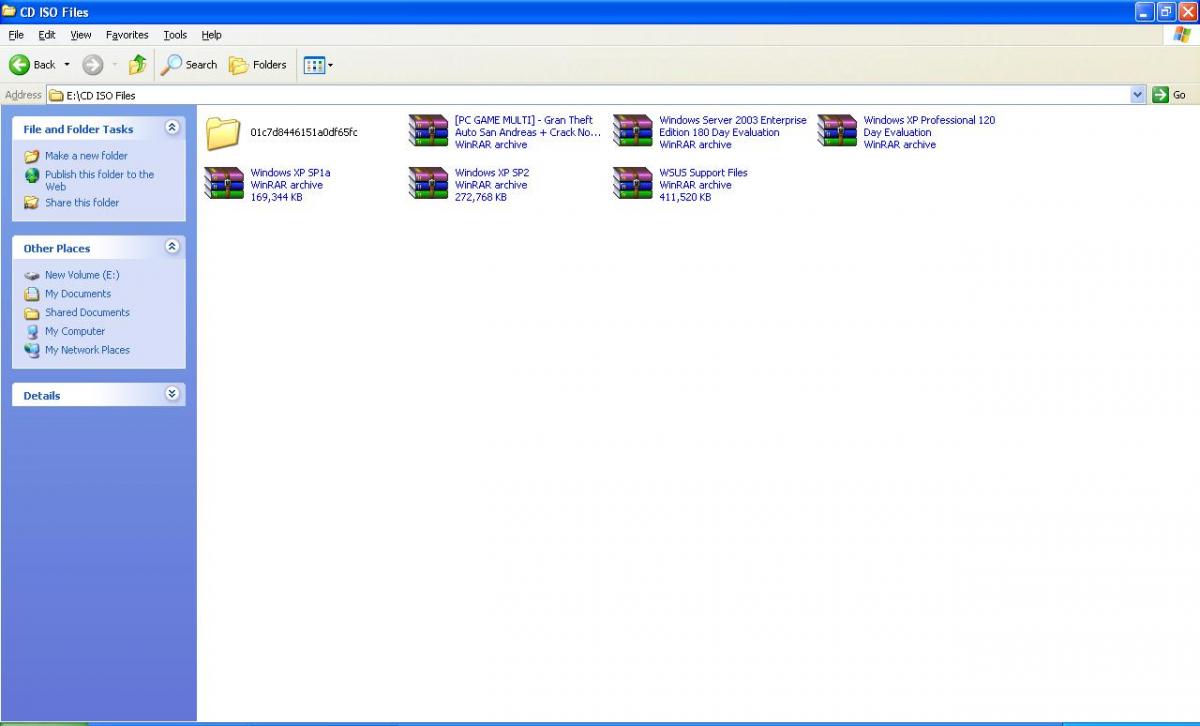Click the Shared Documents folder icon
The height and width of the screenshot is (726, 1200).
click(32, 313)
